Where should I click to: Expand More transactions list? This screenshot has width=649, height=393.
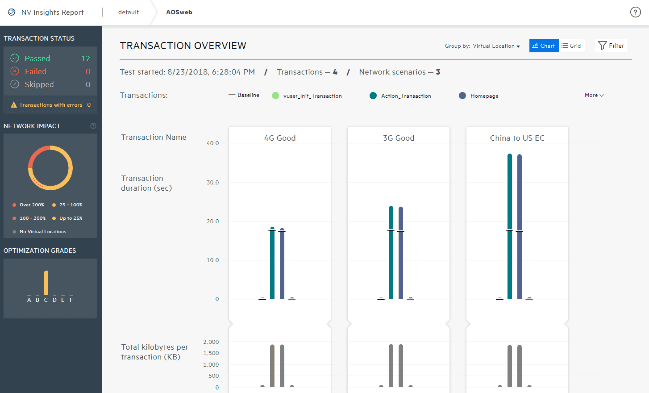pyautogui.click(x=594, y=95)
